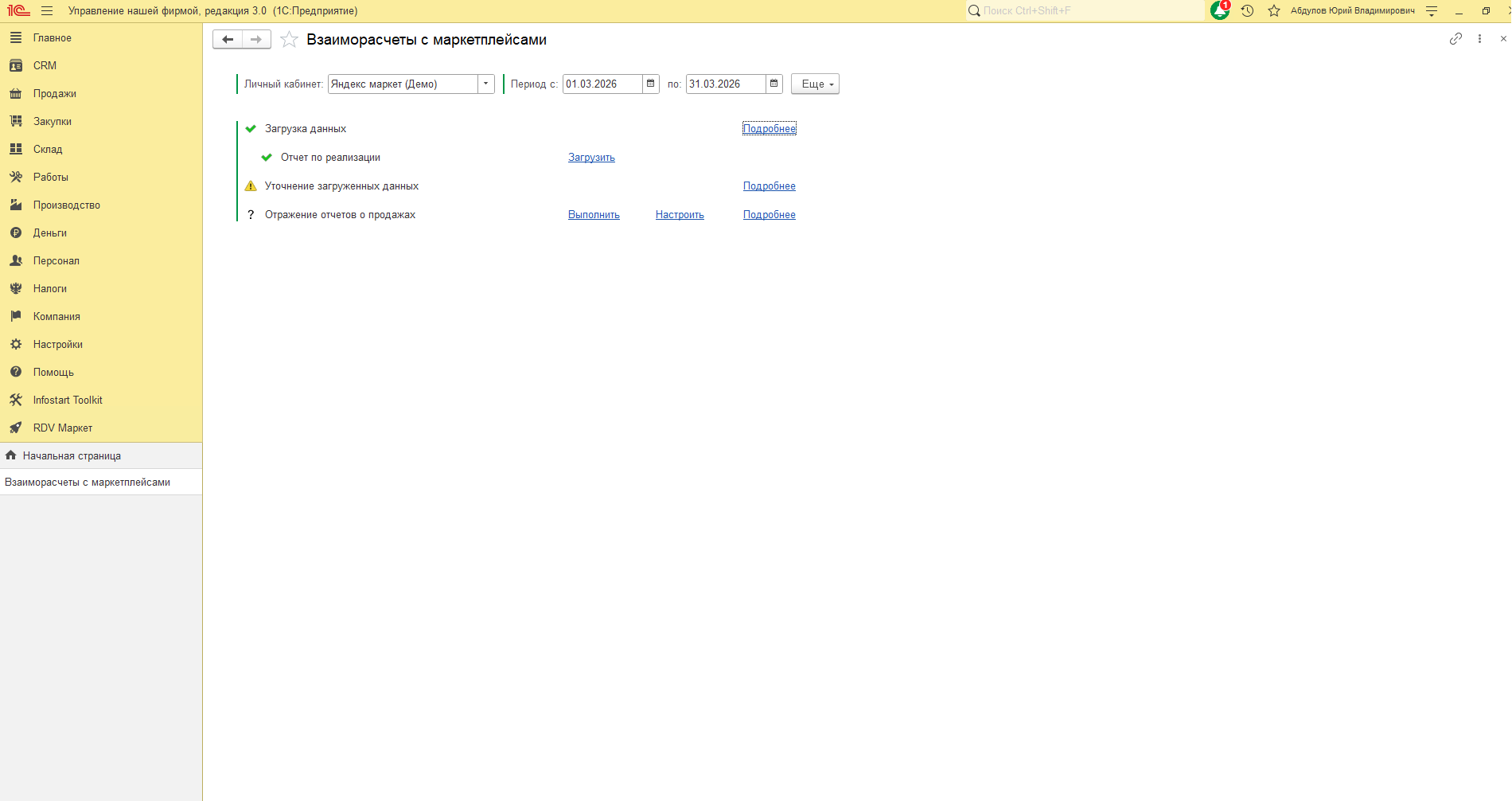Switch to Начальная страница tab

point(101,455)
